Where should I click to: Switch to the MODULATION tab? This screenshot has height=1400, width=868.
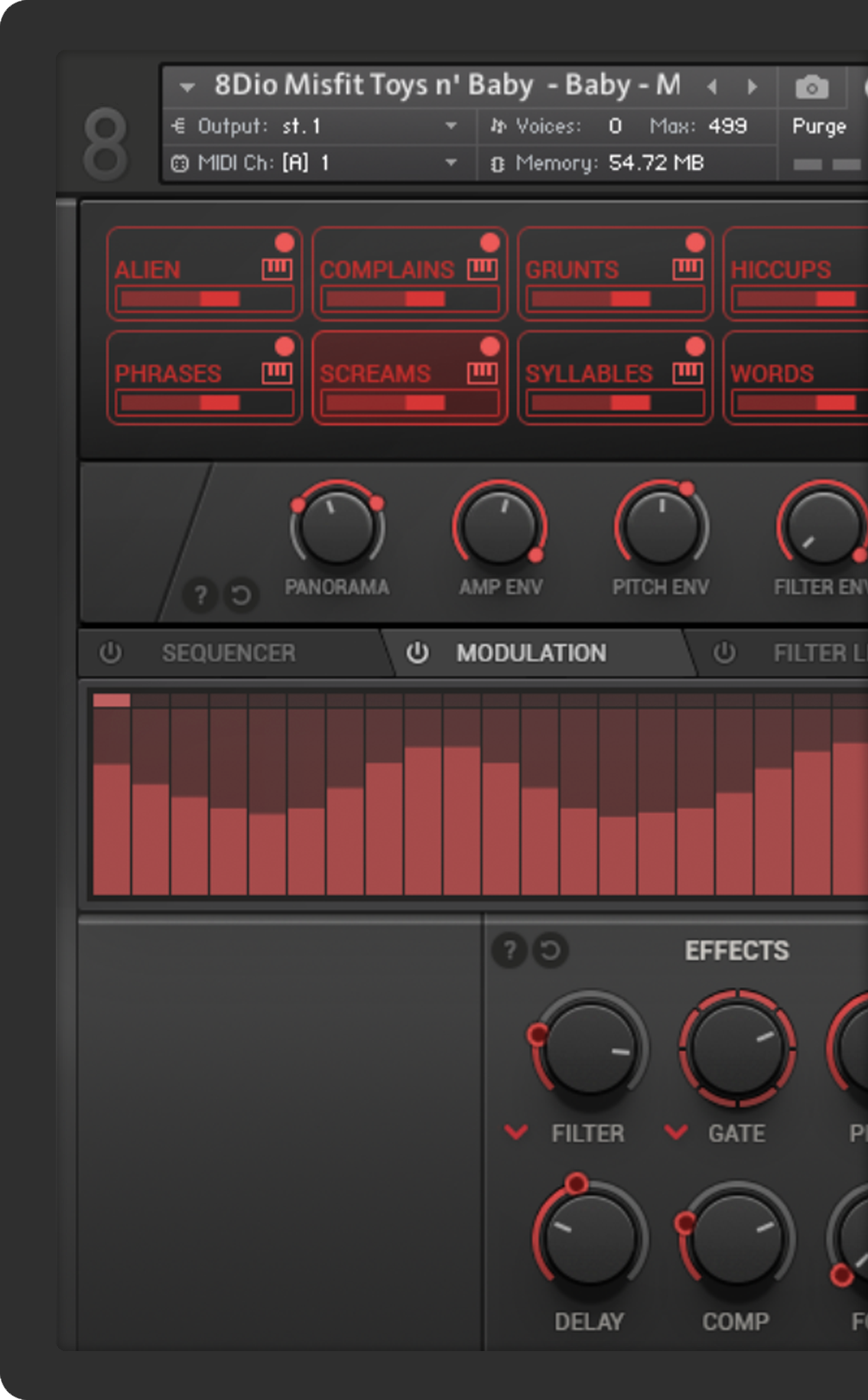[532, 653]
